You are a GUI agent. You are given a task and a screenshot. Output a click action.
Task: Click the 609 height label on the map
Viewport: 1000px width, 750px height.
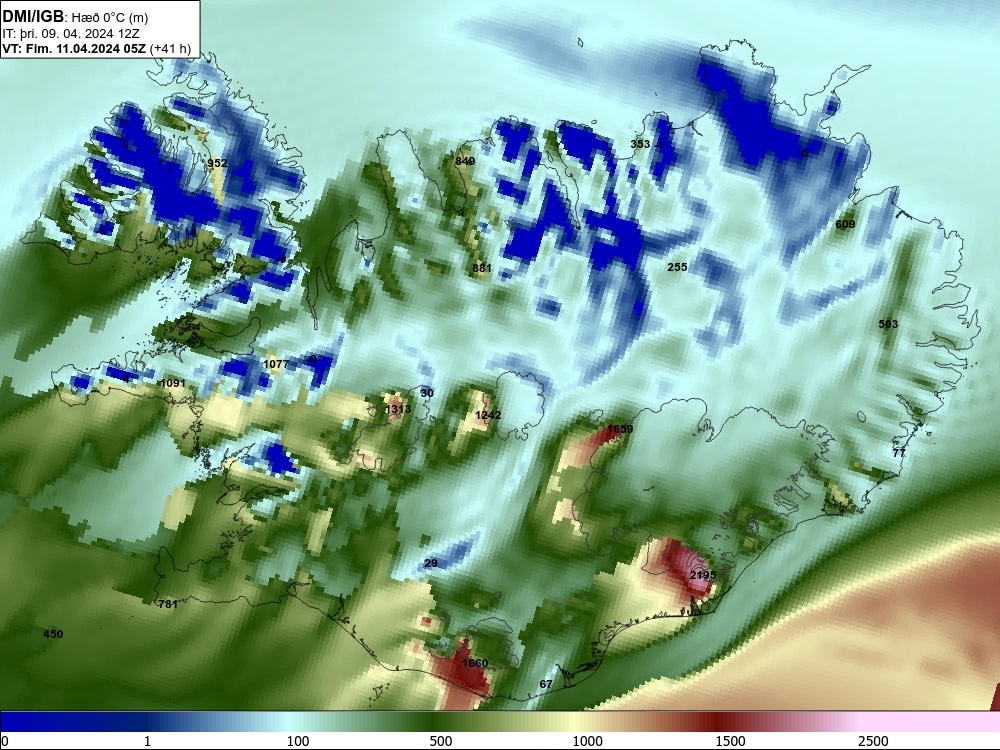[x=845, y=224]
